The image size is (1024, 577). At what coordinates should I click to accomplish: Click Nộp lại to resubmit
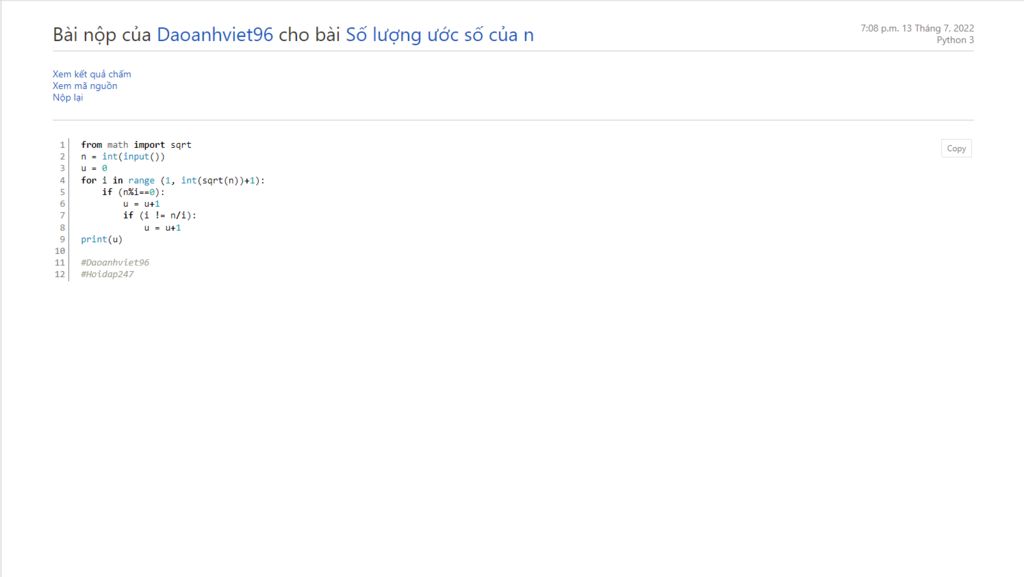pos(68,97)
